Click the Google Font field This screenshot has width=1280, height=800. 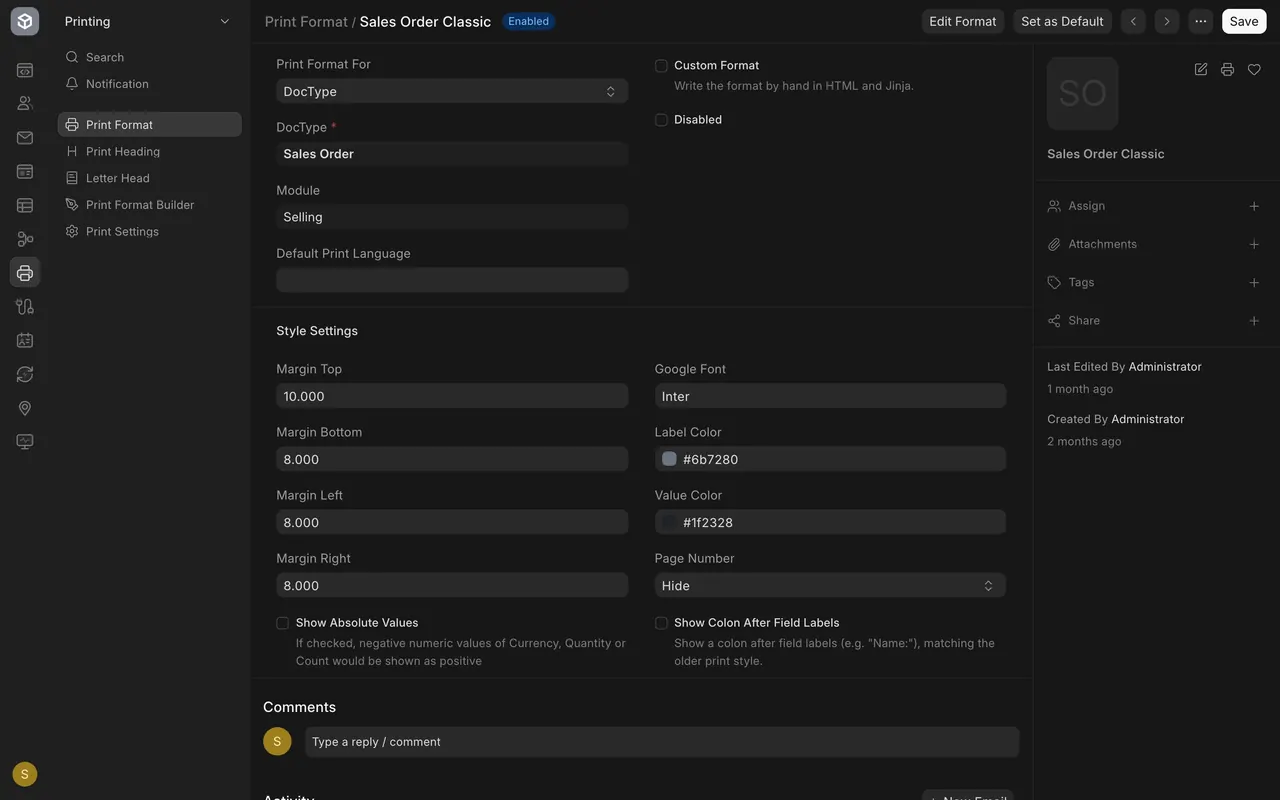coord(830,396)
